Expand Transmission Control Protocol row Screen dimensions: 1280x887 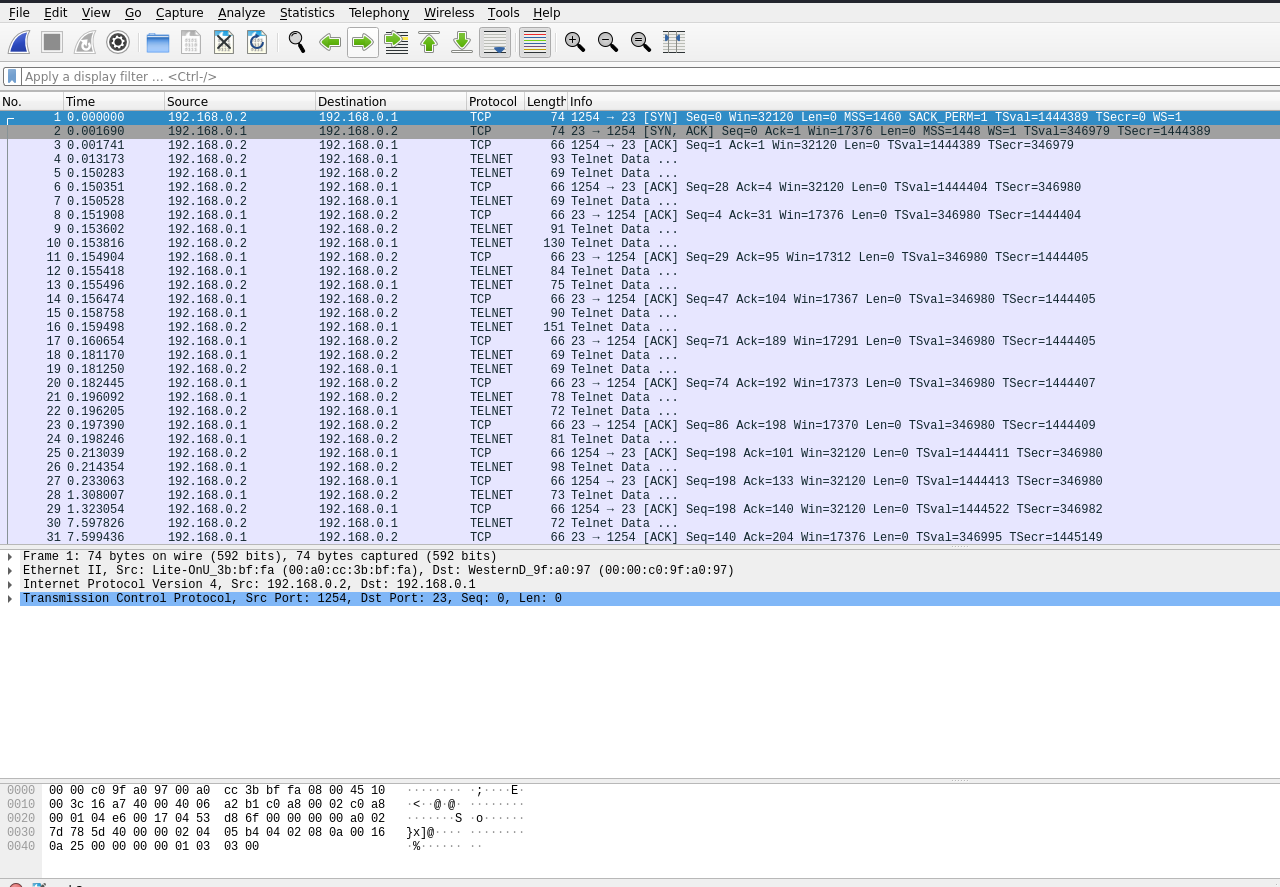tap(9, 599)
